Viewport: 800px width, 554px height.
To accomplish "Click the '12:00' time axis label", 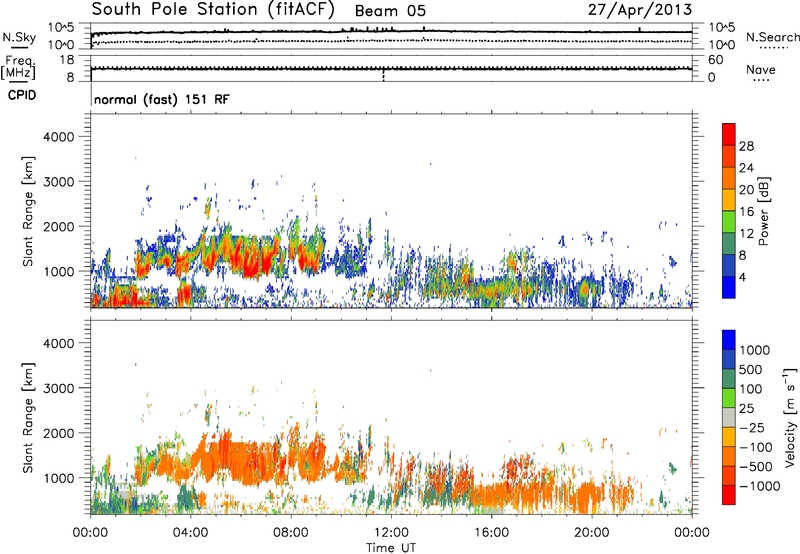I will coord(391,533).
